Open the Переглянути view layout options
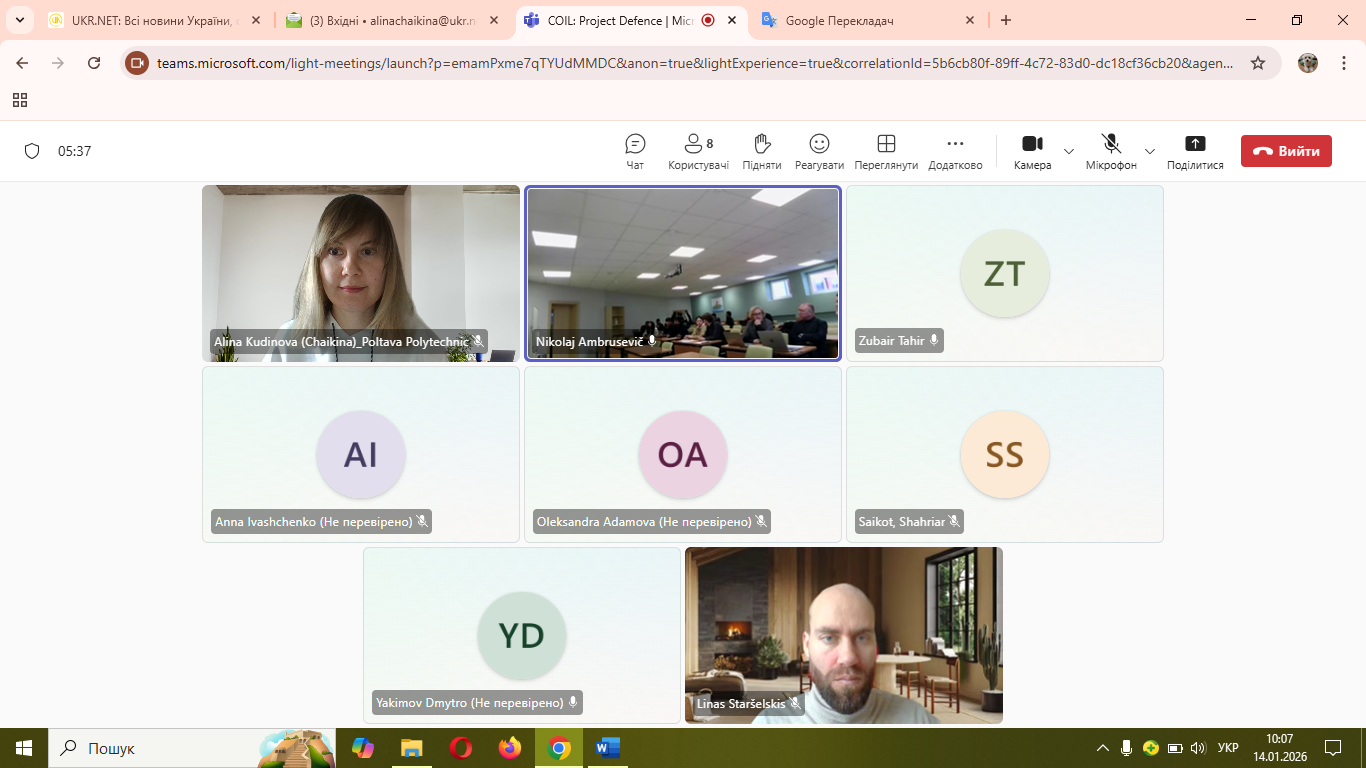 (886, 151)
